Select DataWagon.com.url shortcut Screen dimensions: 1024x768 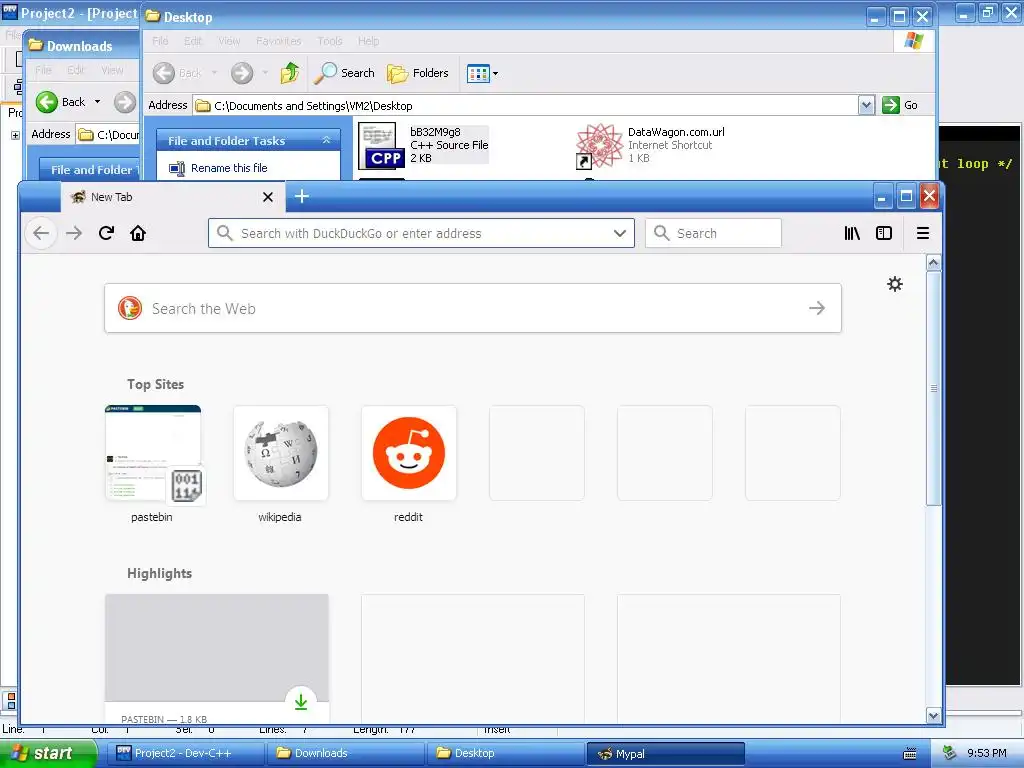[x=650, y=145]
